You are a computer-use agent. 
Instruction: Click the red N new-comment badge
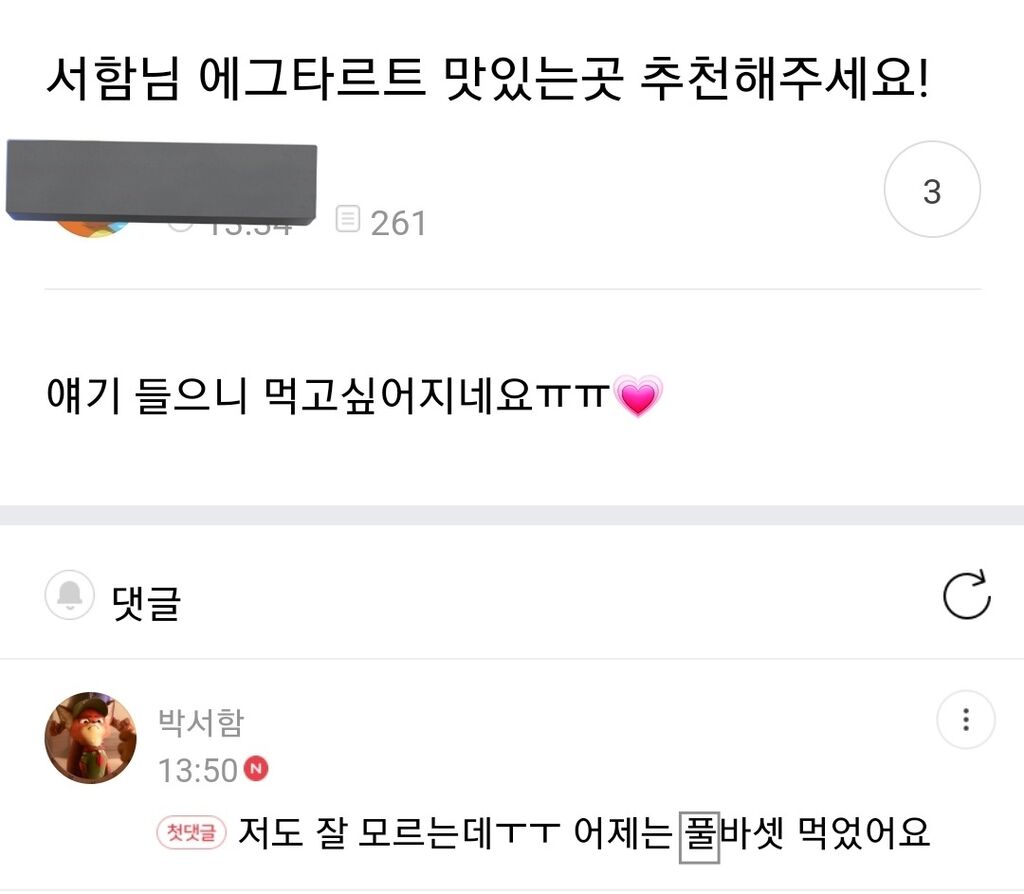pos(256,769)
